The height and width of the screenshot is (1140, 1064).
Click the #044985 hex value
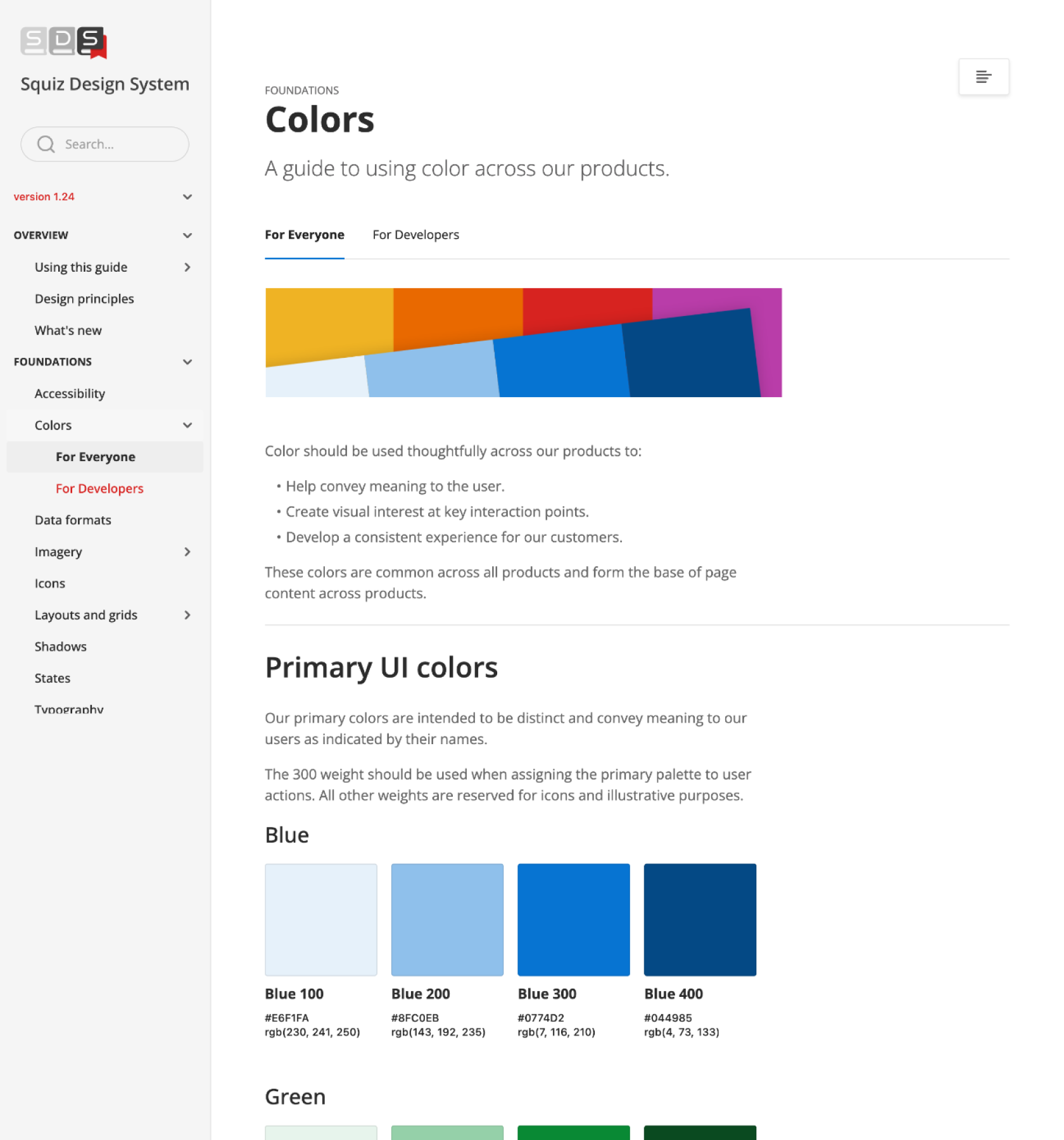pos(668,1018)
